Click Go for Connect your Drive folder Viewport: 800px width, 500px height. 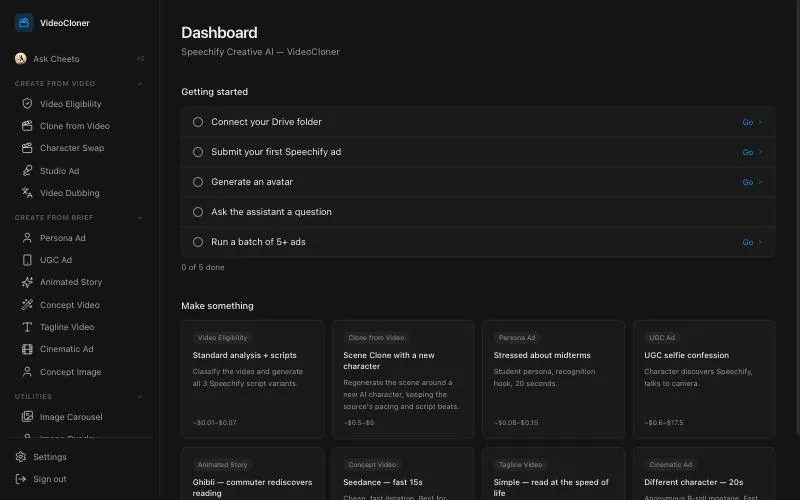(x=752, y=122)
